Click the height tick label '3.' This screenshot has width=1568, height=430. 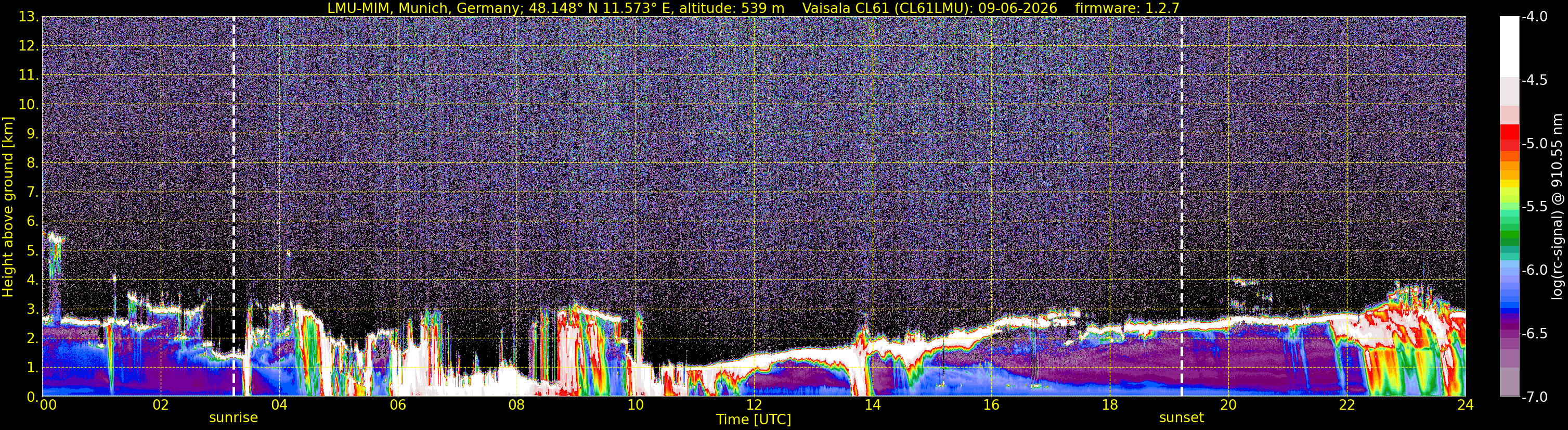(32, 309)
